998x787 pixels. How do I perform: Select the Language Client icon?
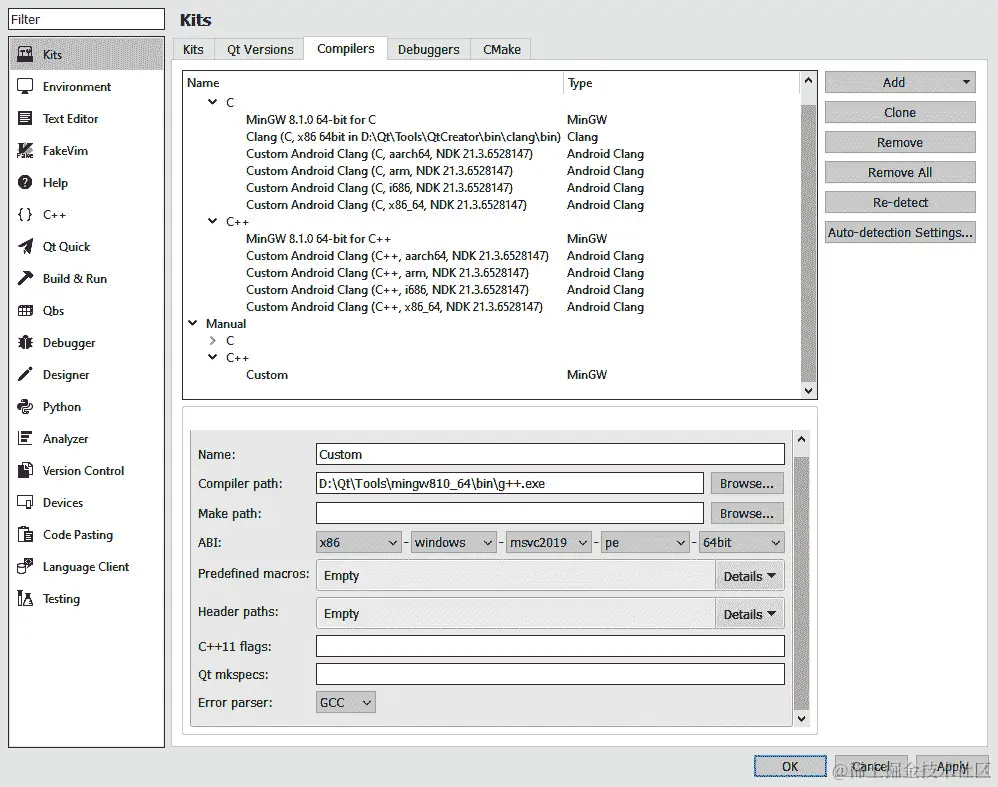pos(25,567)
